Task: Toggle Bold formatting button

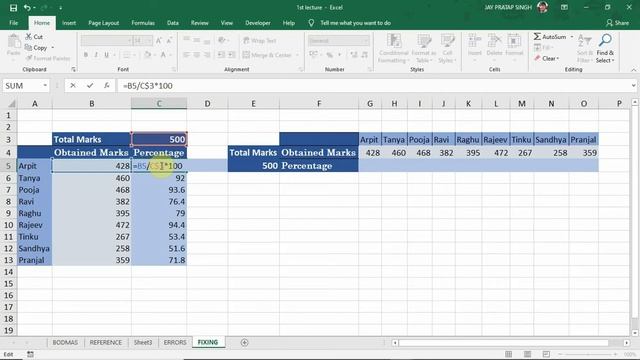Action: click(86, 55)
